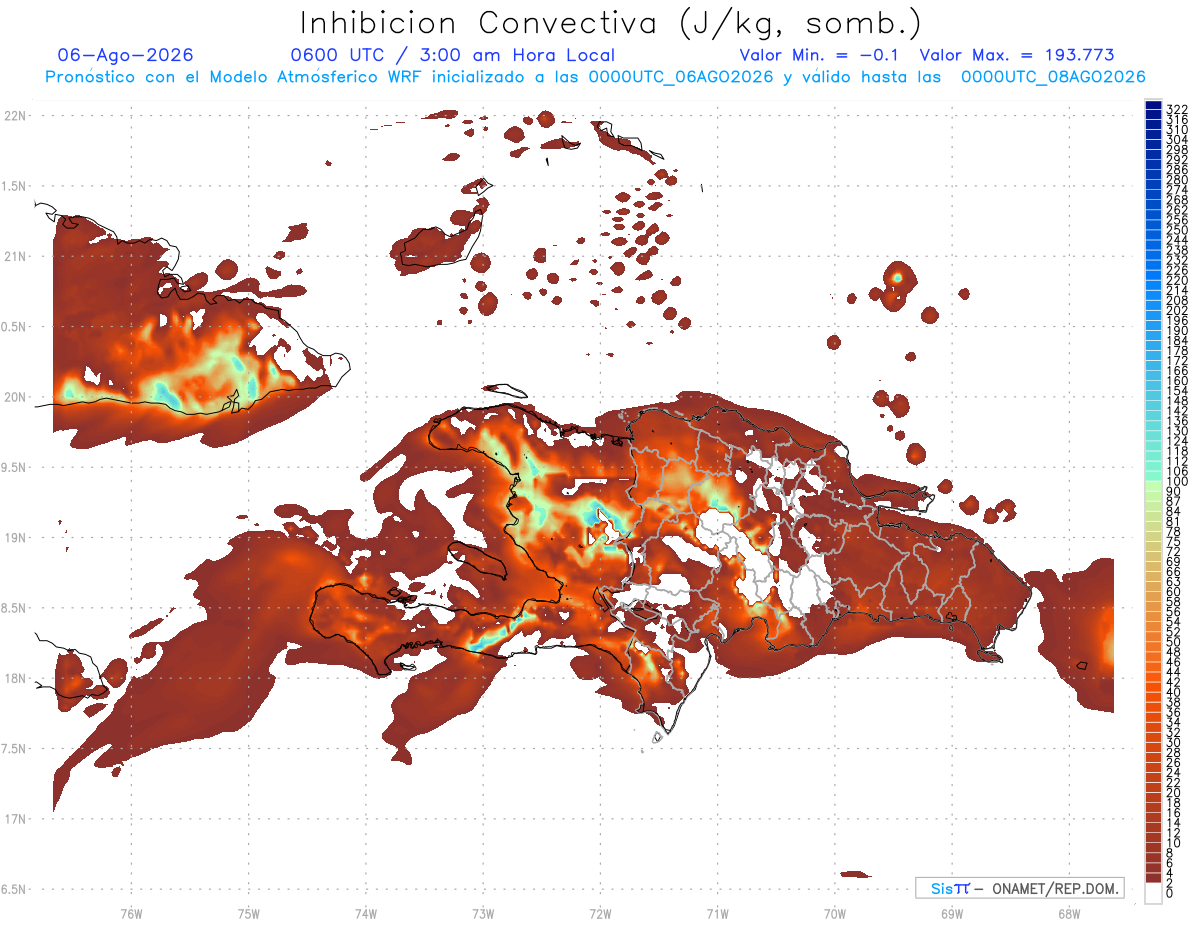Viewport: 1200px width, 927px height.
Task: Click the forecast line mentioning "Modelo Atmosferico WRF"
Action: coord(595,77)
